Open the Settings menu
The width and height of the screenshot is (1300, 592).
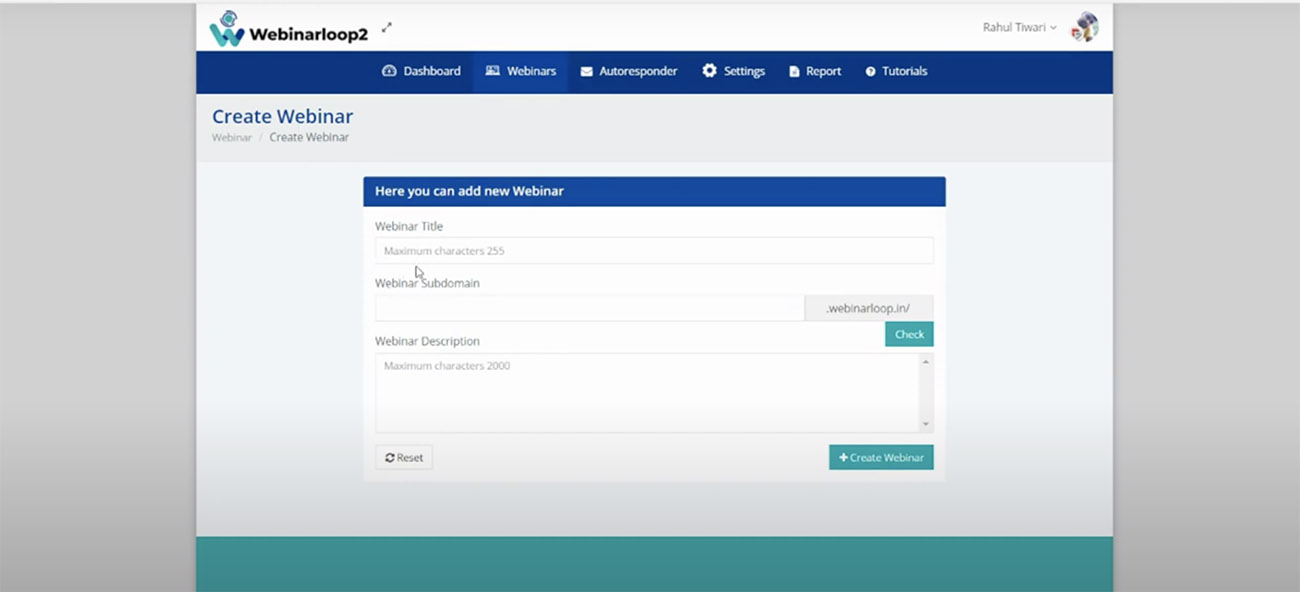(x=733, y=71)
